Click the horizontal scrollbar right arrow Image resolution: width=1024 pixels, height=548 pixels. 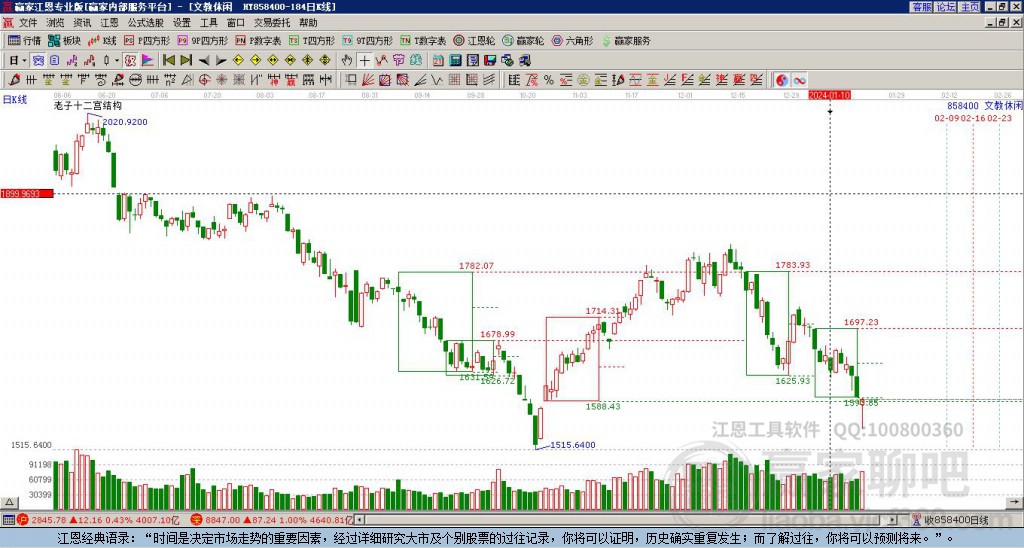click(x=893, y=520)
